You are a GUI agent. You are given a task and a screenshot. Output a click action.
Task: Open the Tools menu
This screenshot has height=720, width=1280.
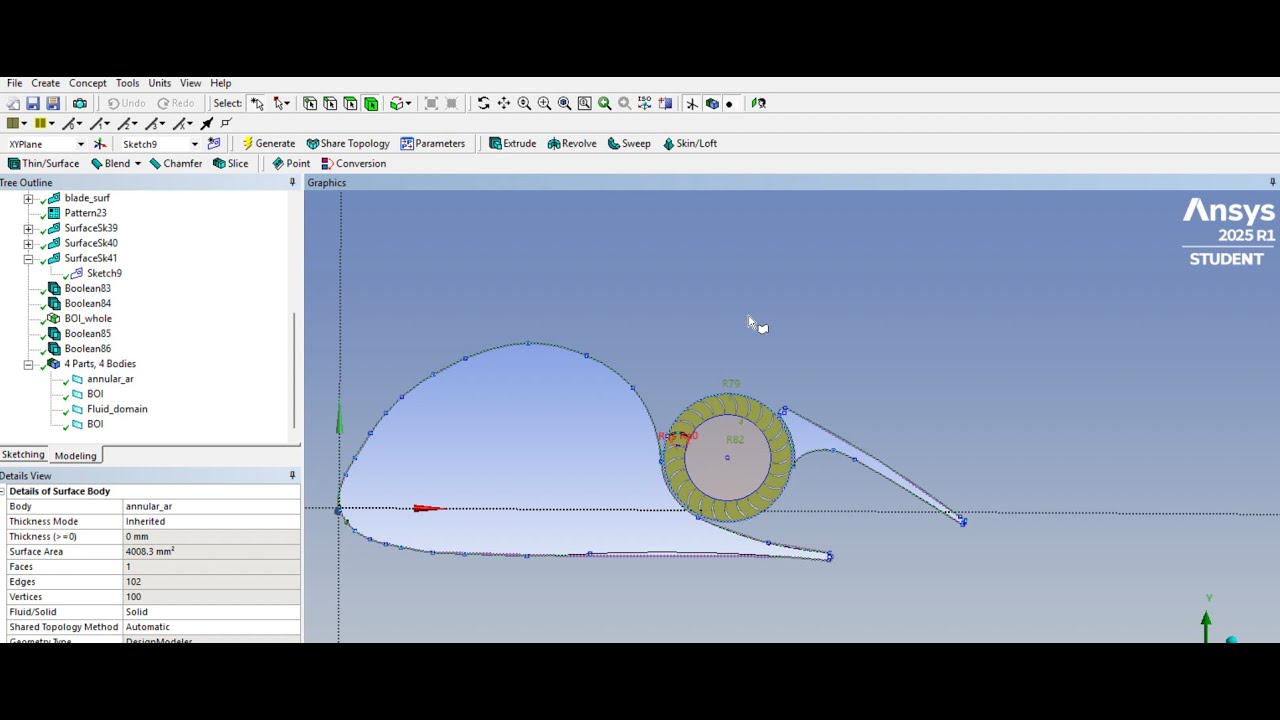pos(127,83)
